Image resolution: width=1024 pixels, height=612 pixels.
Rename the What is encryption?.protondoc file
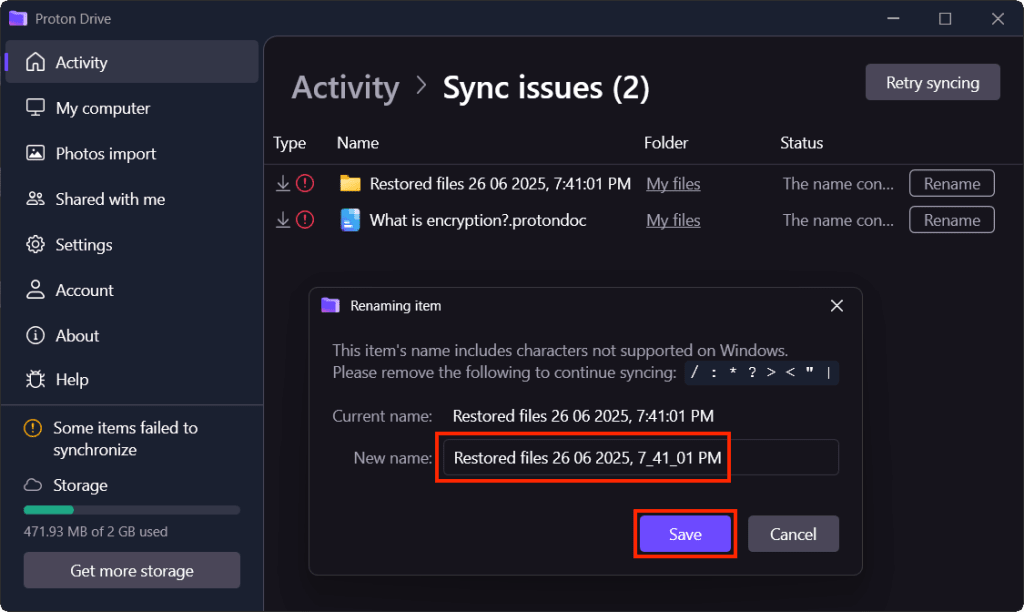coord(952,220)
